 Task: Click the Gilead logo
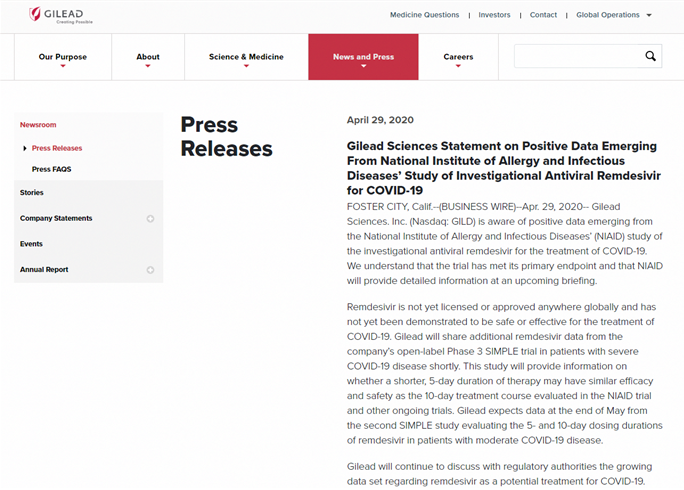pos(61,15)
